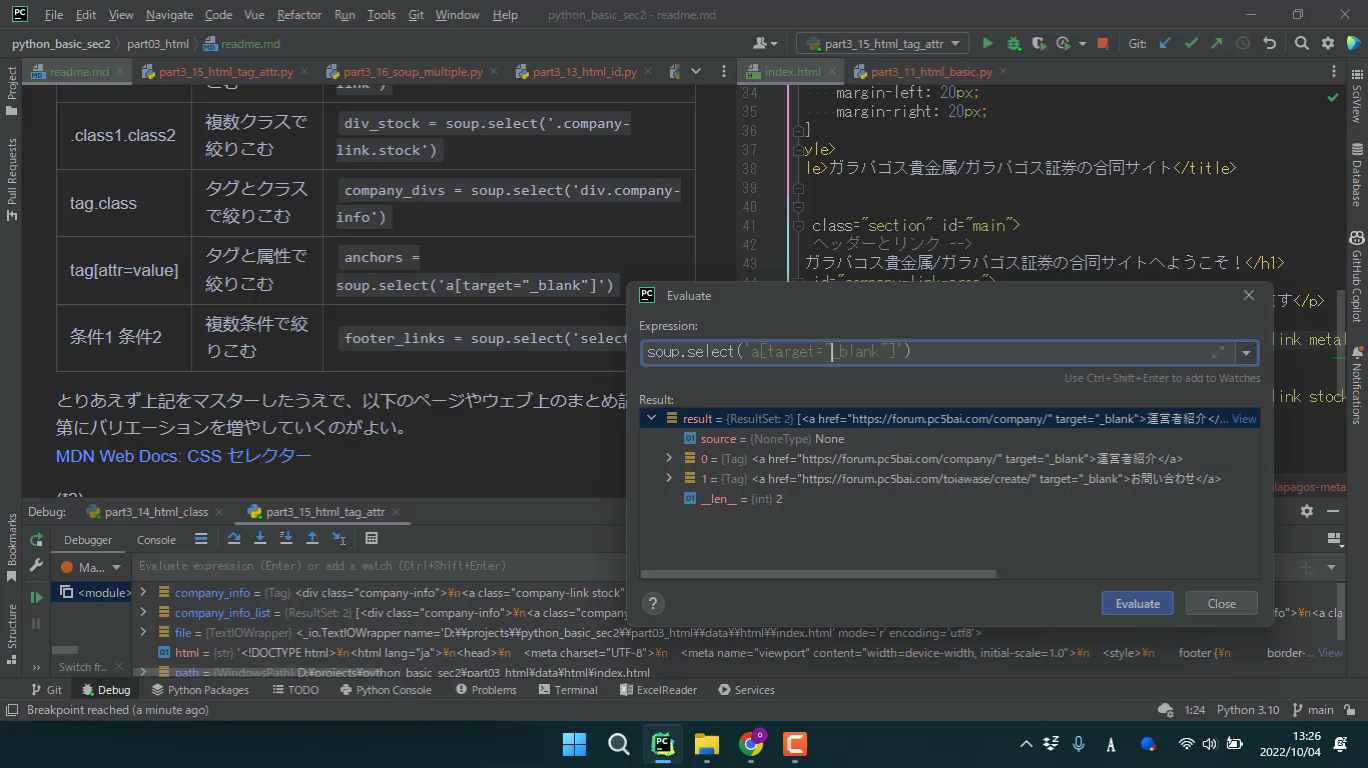This screenshot has width=1368, height=768.
Task: Click the Git update project arrow
Action: point(1165,44)
